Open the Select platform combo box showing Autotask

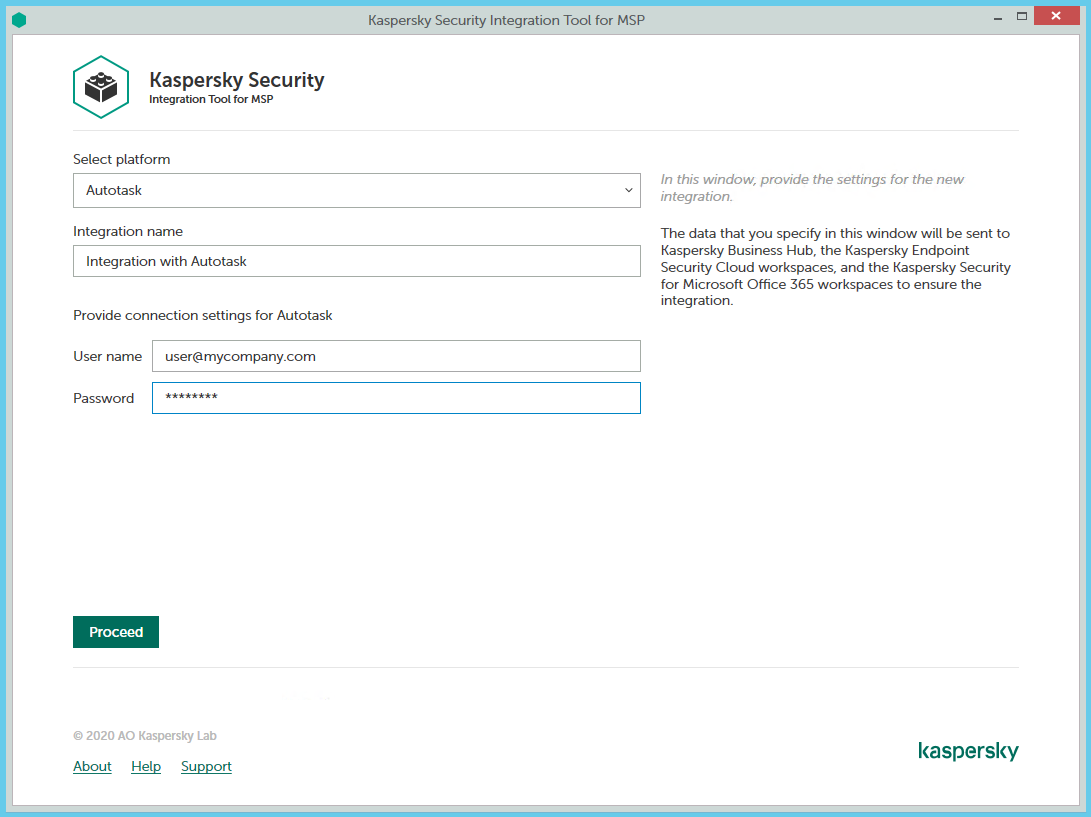click(x=356, y=190)
